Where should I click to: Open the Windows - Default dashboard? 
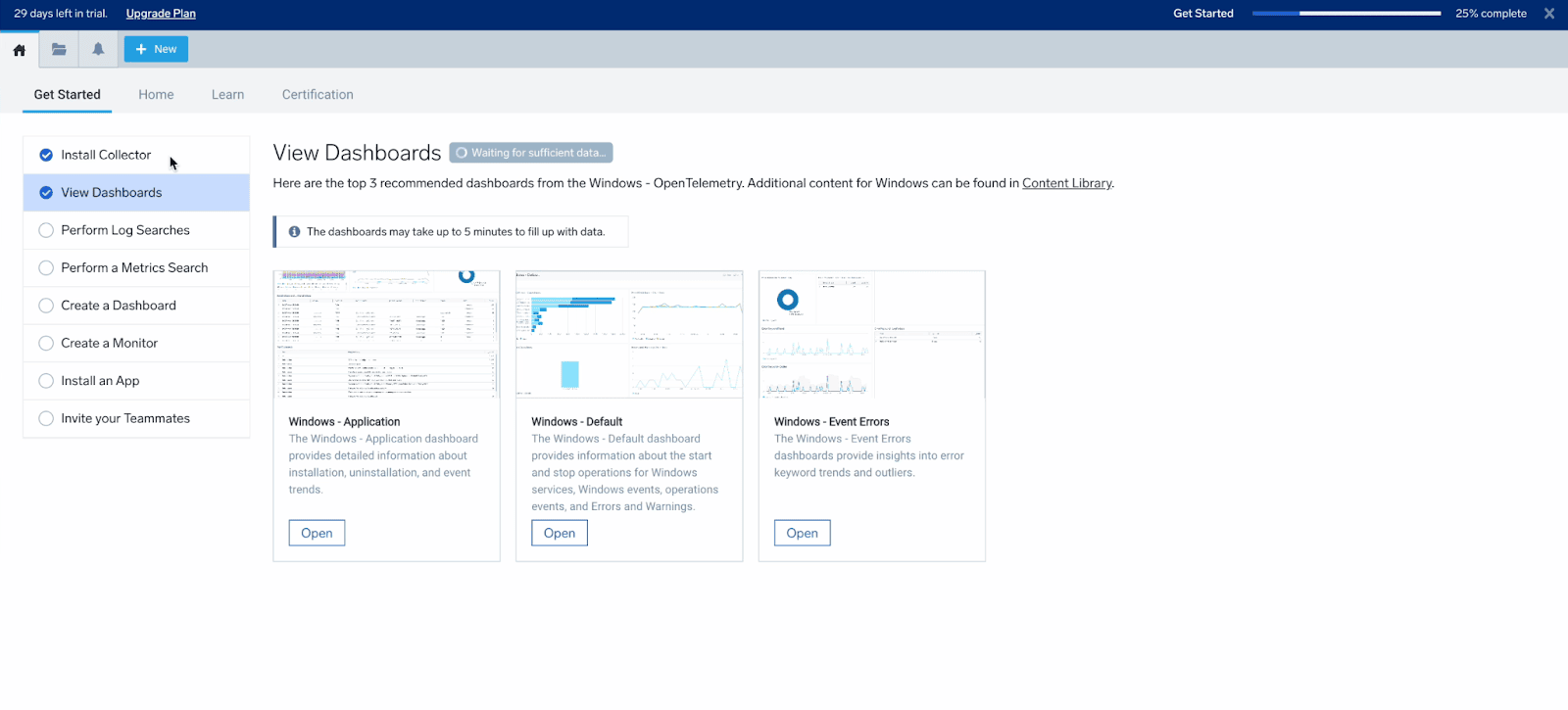(x=560, y=533)
